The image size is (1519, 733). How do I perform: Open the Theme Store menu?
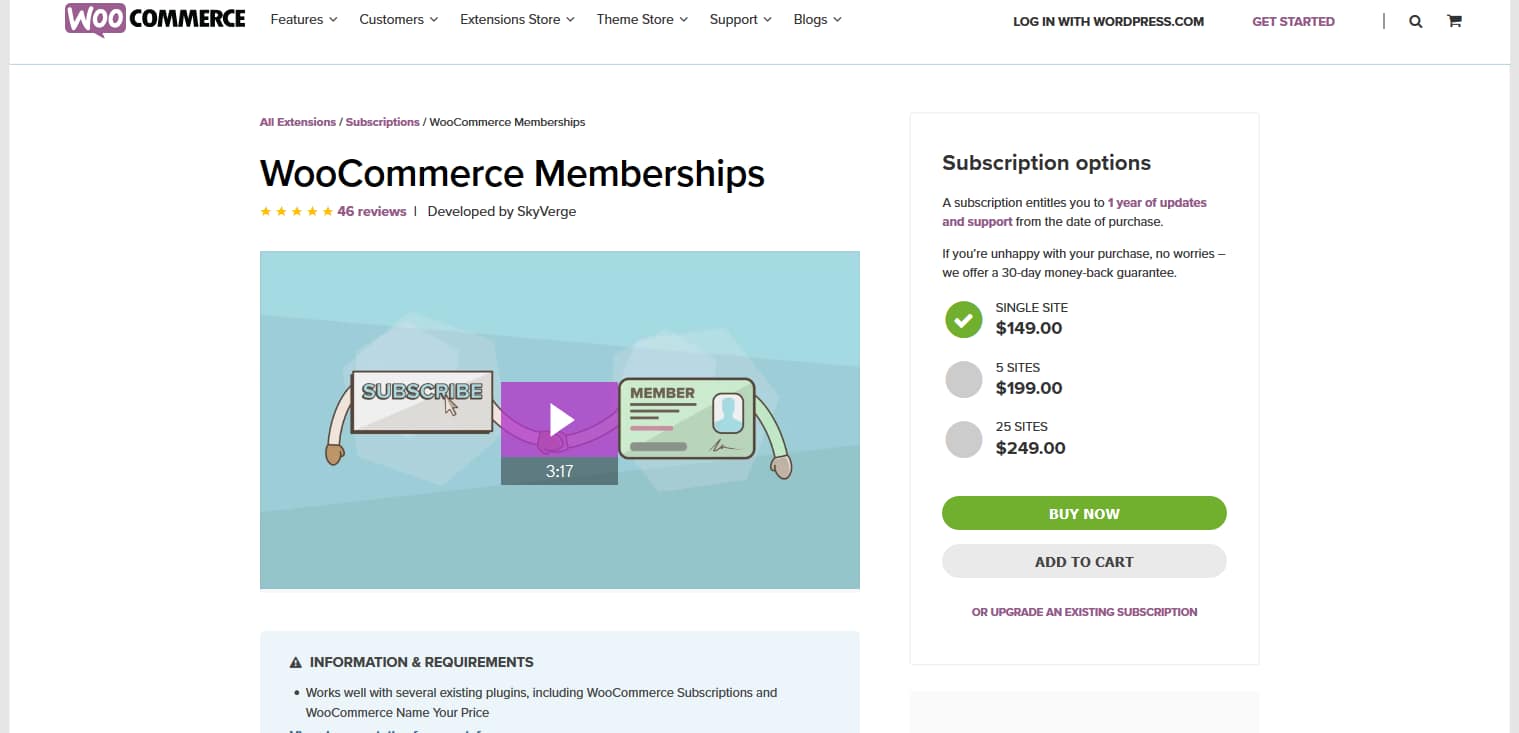click(x=642, y=19)
